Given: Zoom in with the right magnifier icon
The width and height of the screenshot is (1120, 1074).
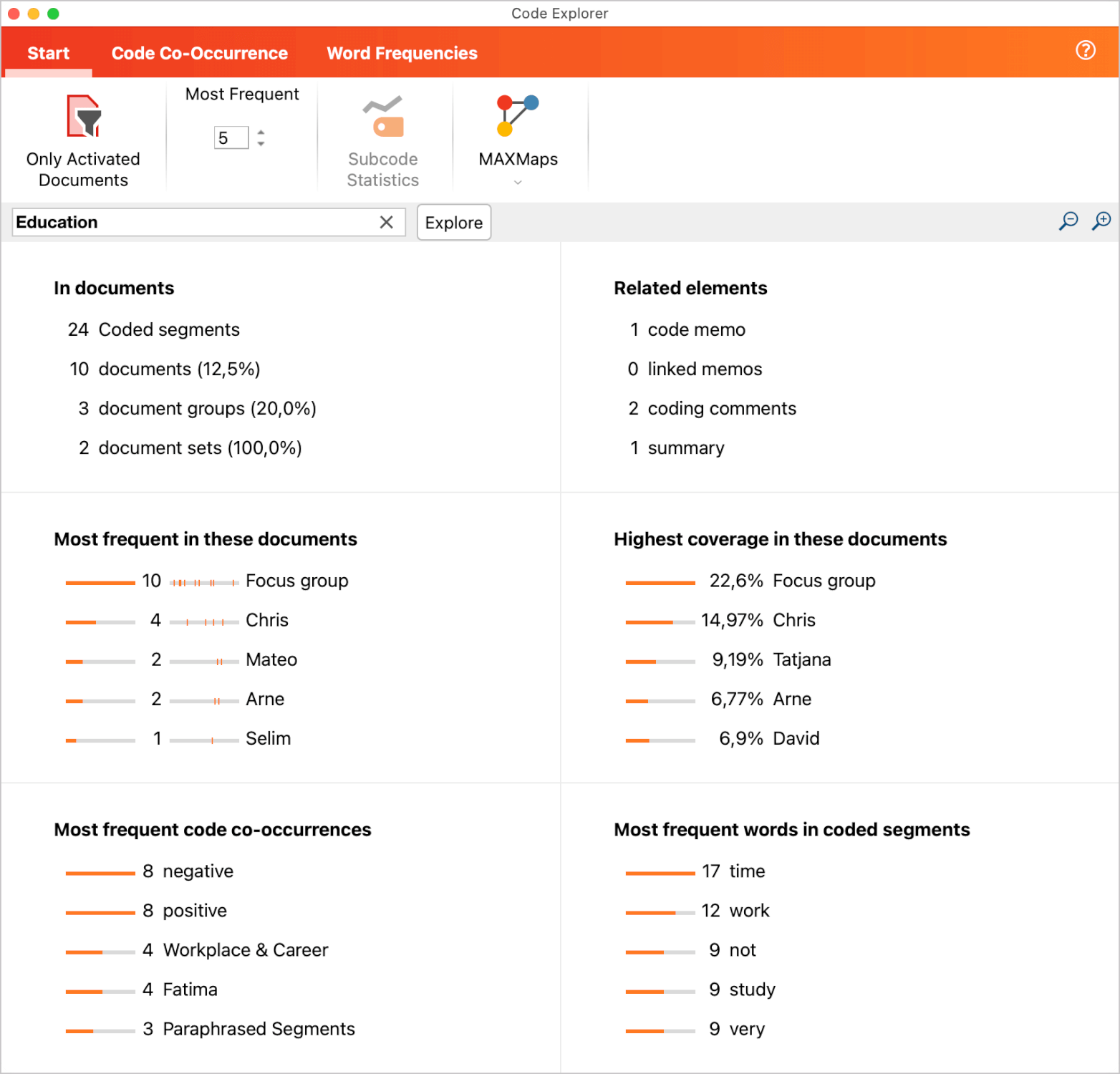Looking at the screenshot, I should 1101,221.
